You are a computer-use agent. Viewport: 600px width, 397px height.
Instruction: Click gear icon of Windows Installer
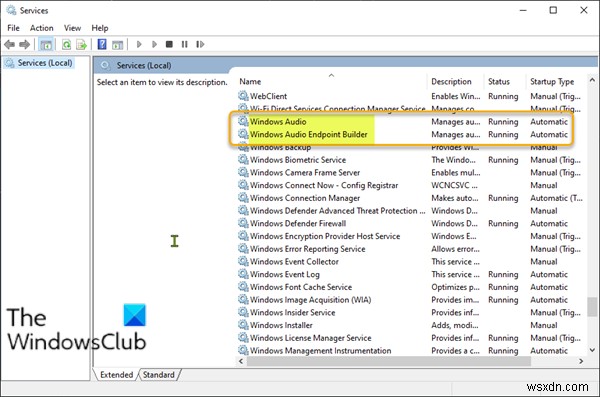[243, 325]
